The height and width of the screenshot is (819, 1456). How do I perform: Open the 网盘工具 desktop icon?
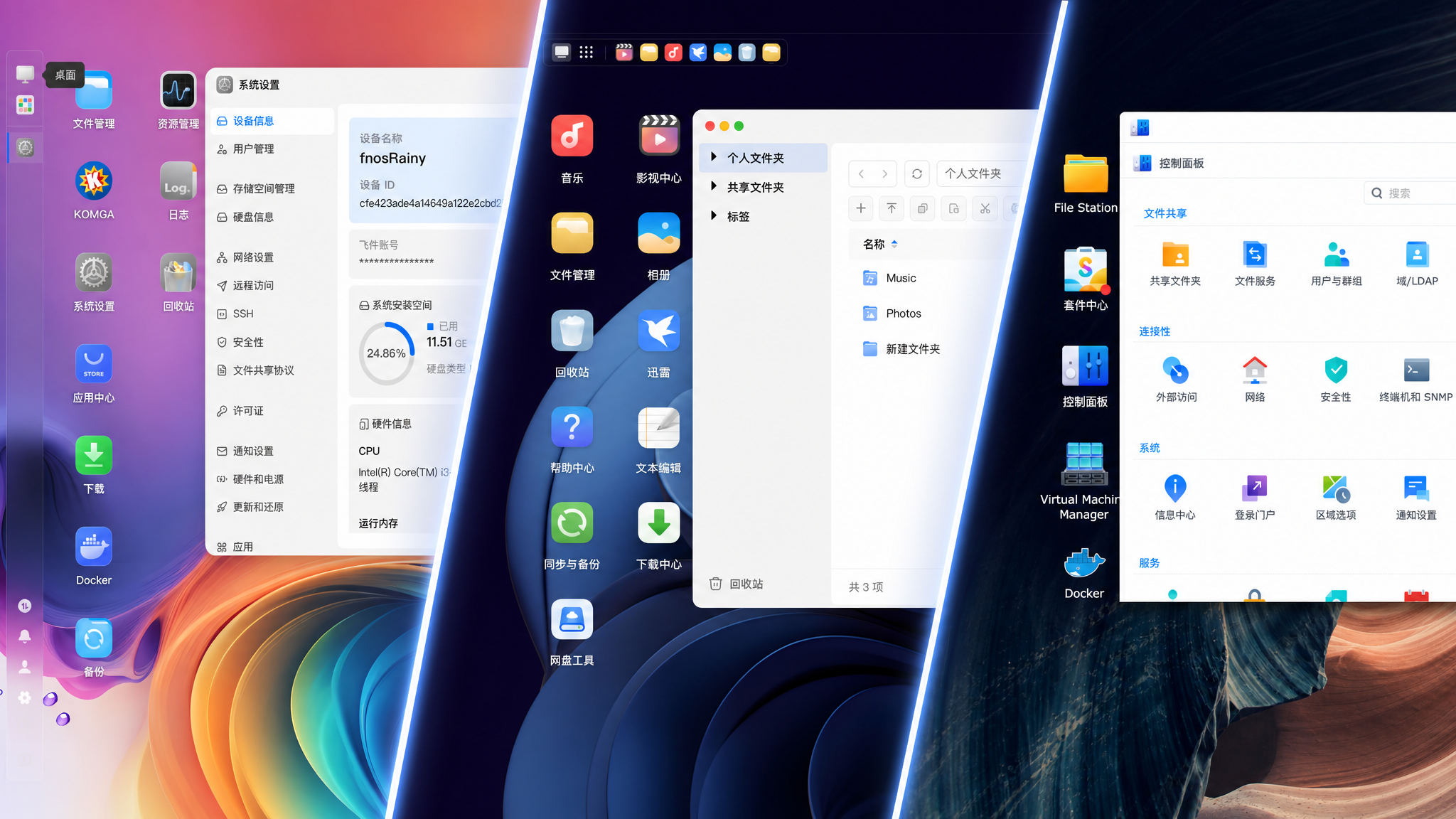click(x=572, y=619)
